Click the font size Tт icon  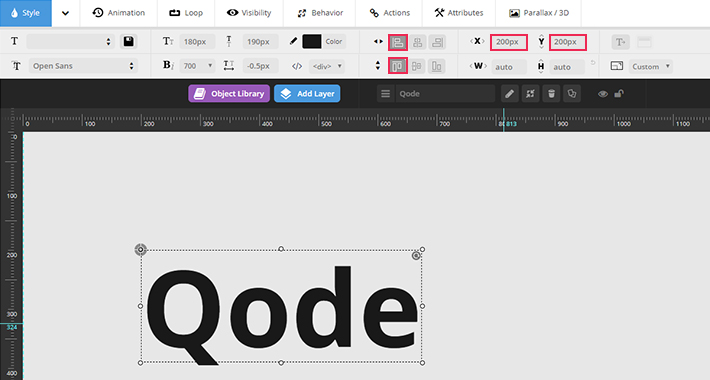pyautogui.click(x=168, y=41)
